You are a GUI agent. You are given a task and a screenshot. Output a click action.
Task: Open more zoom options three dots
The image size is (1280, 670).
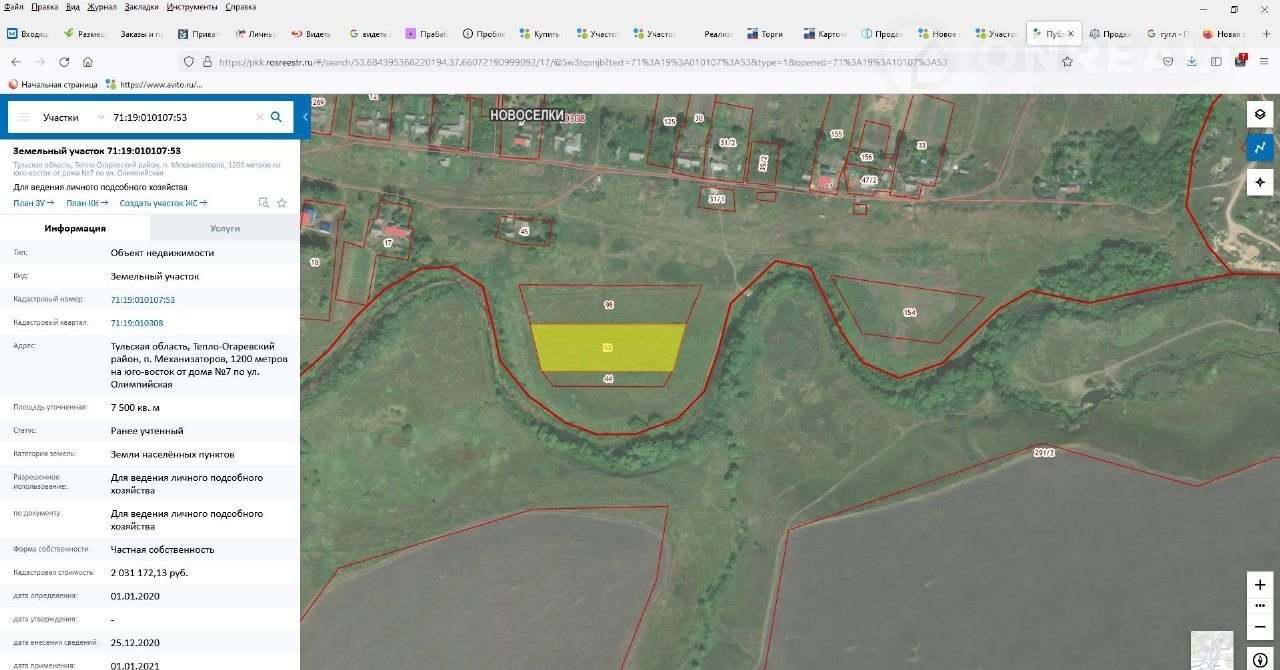coord(1260,606)
